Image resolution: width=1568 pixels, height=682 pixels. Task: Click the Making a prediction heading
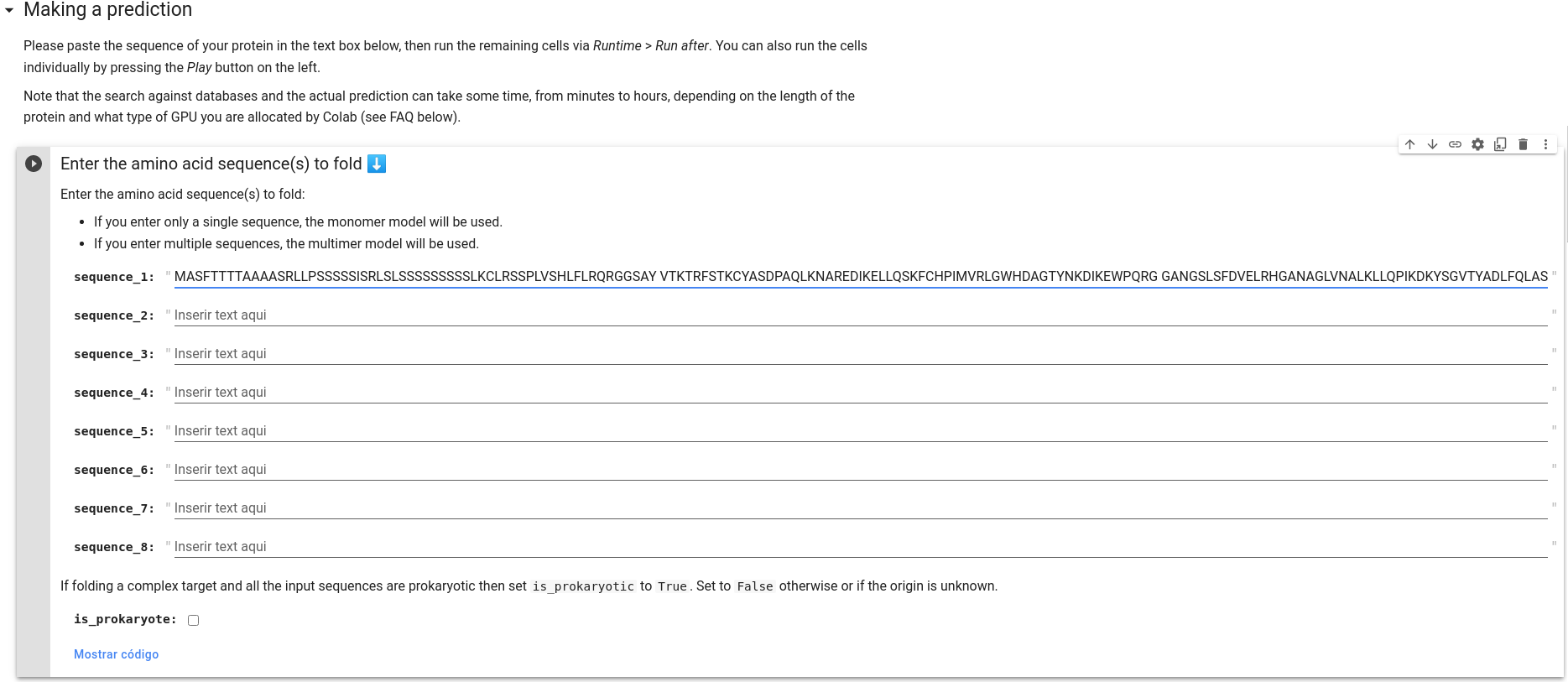[107, 10]
